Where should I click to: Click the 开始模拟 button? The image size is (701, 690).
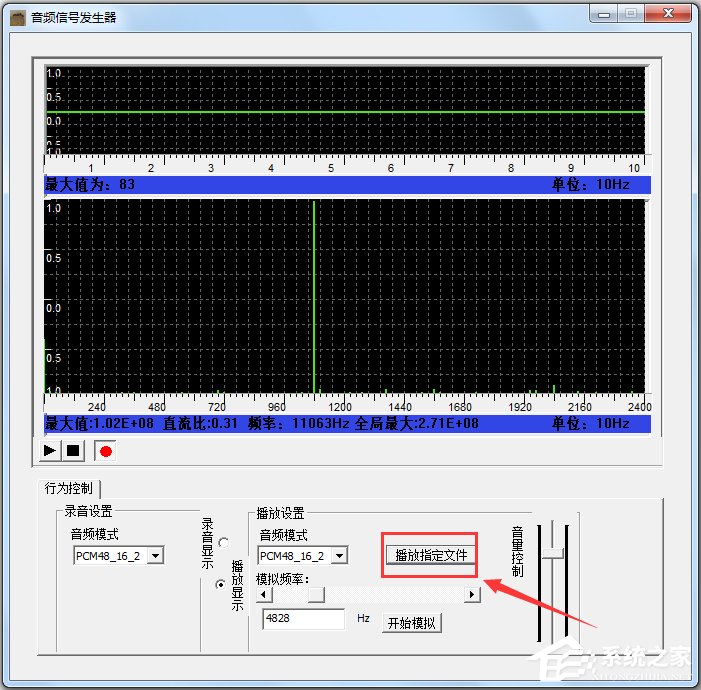[412, 623]
